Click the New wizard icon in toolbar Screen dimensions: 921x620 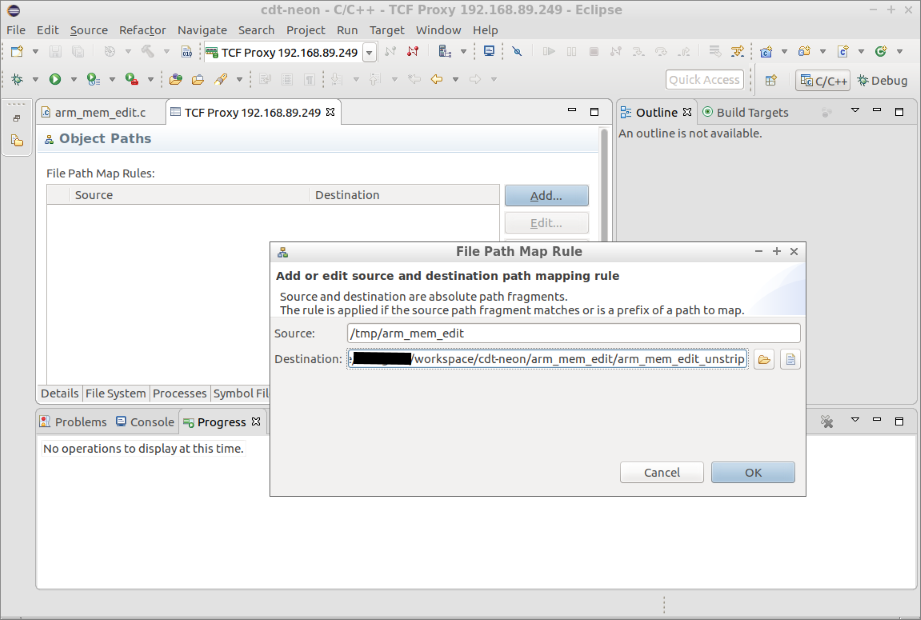17,52
